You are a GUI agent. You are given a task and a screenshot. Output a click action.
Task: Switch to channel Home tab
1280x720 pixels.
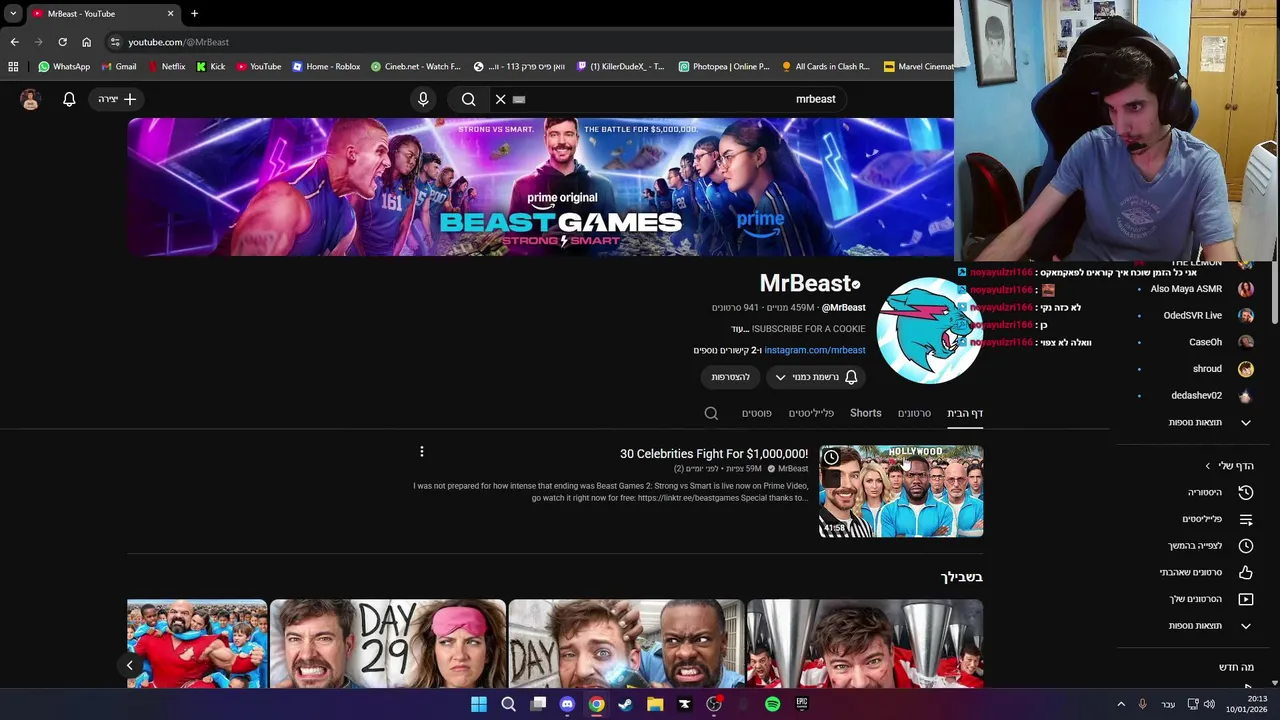965,413
